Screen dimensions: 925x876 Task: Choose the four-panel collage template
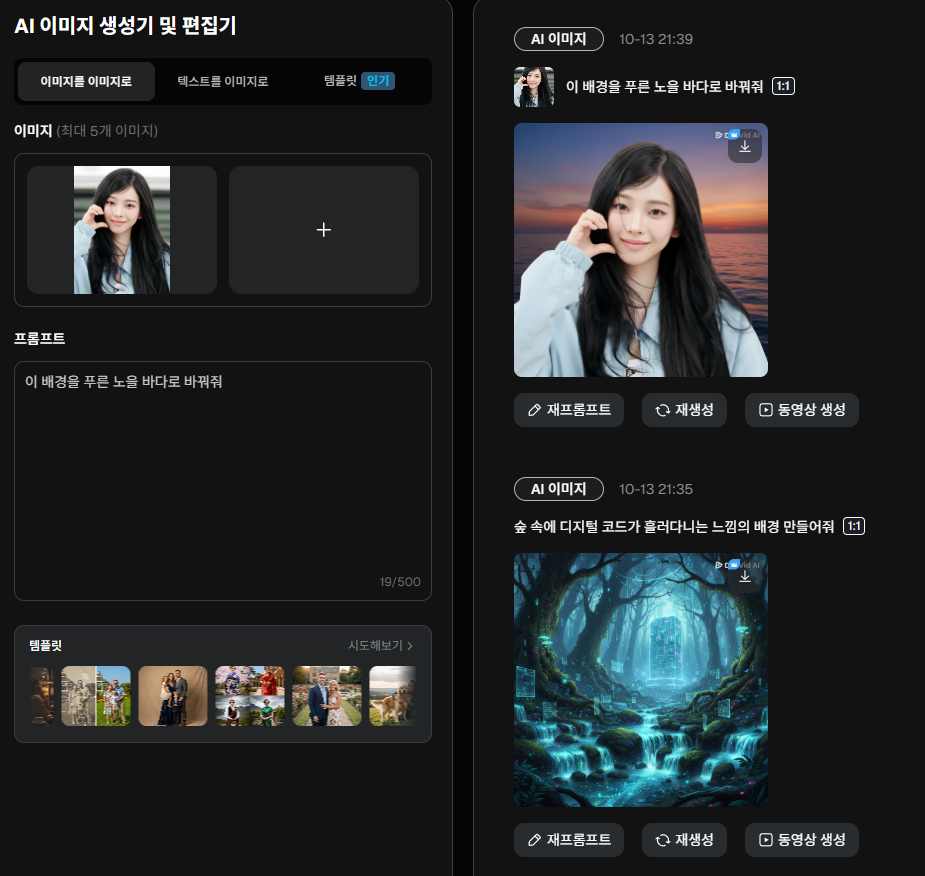pyautogui.click(x=250, y=696)
